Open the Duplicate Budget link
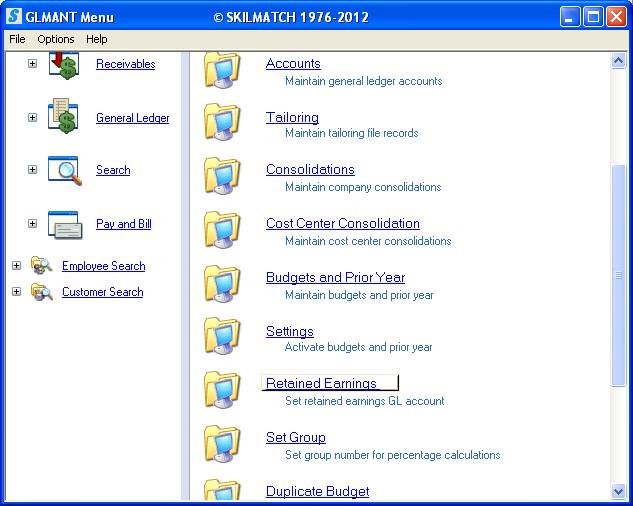The height and width of the screenshot is (506, 633). [x=318, y=491]
